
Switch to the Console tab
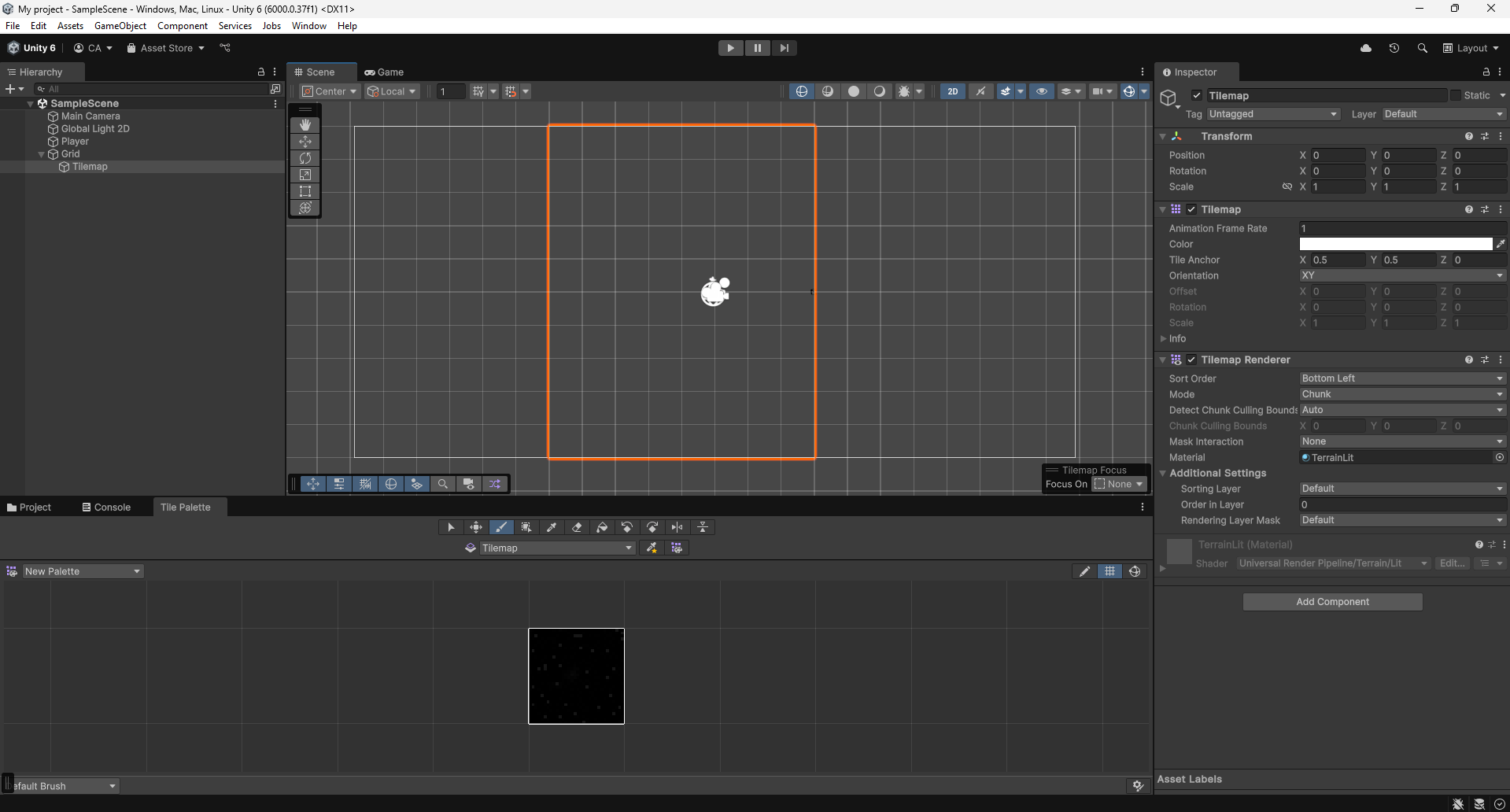click(x=106, y=507)
